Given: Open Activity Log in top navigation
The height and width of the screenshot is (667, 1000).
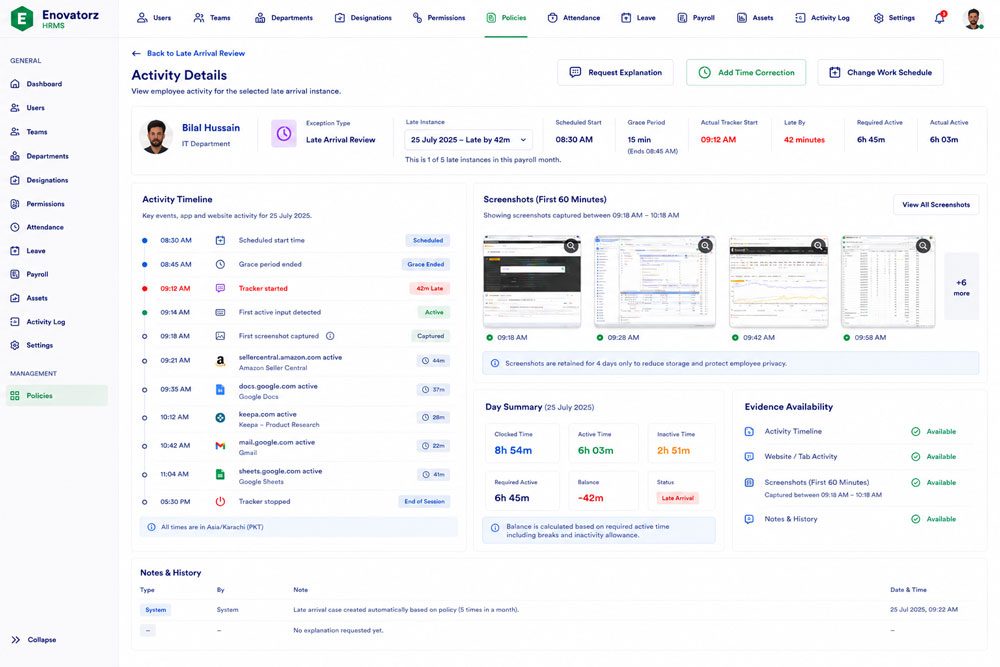Looking at the screenshot, I should [822, 18].
